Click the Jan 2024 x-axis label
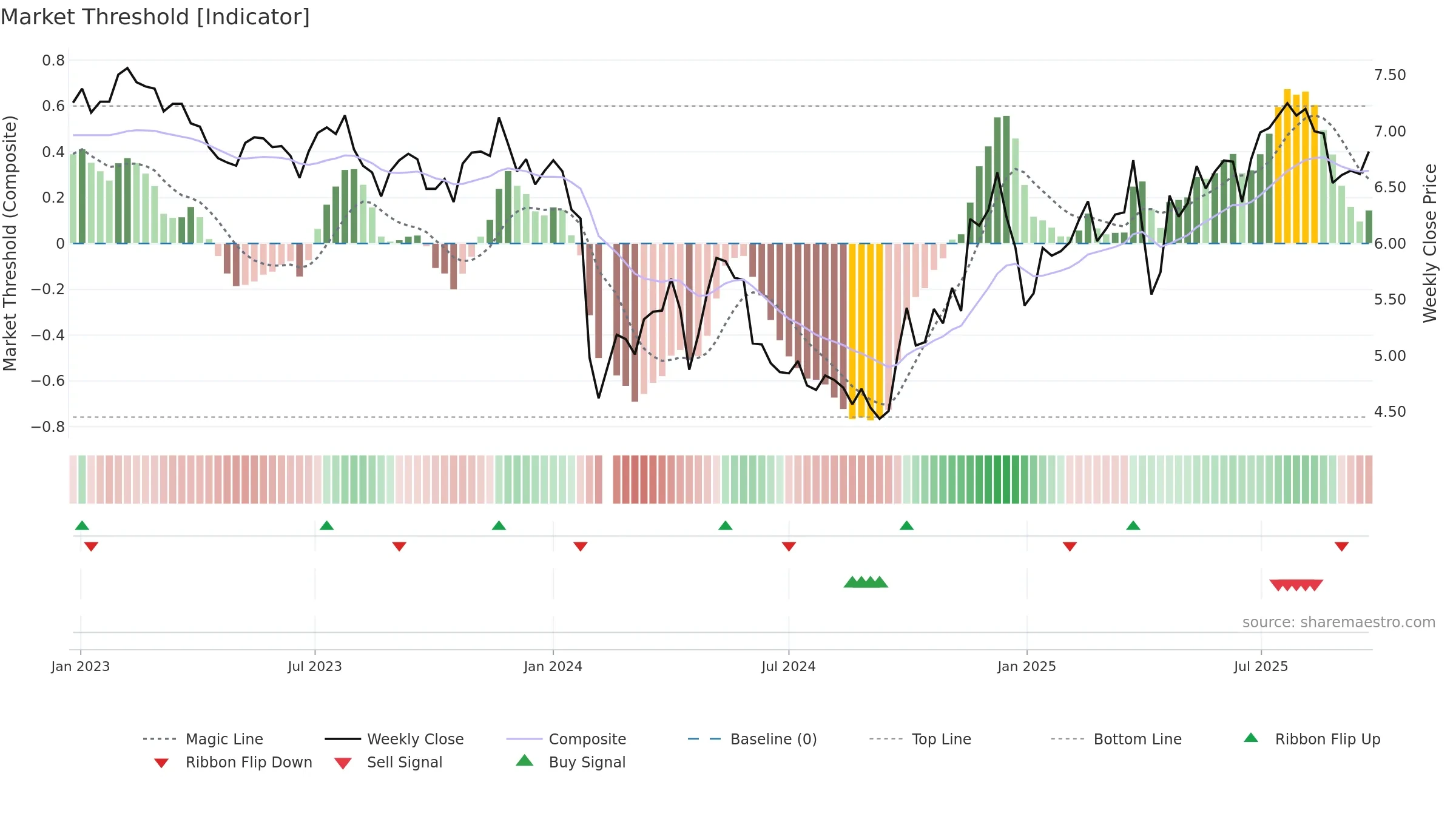Screen dimensions: 1456x819 pyautogui.click(x=553, y=667)
